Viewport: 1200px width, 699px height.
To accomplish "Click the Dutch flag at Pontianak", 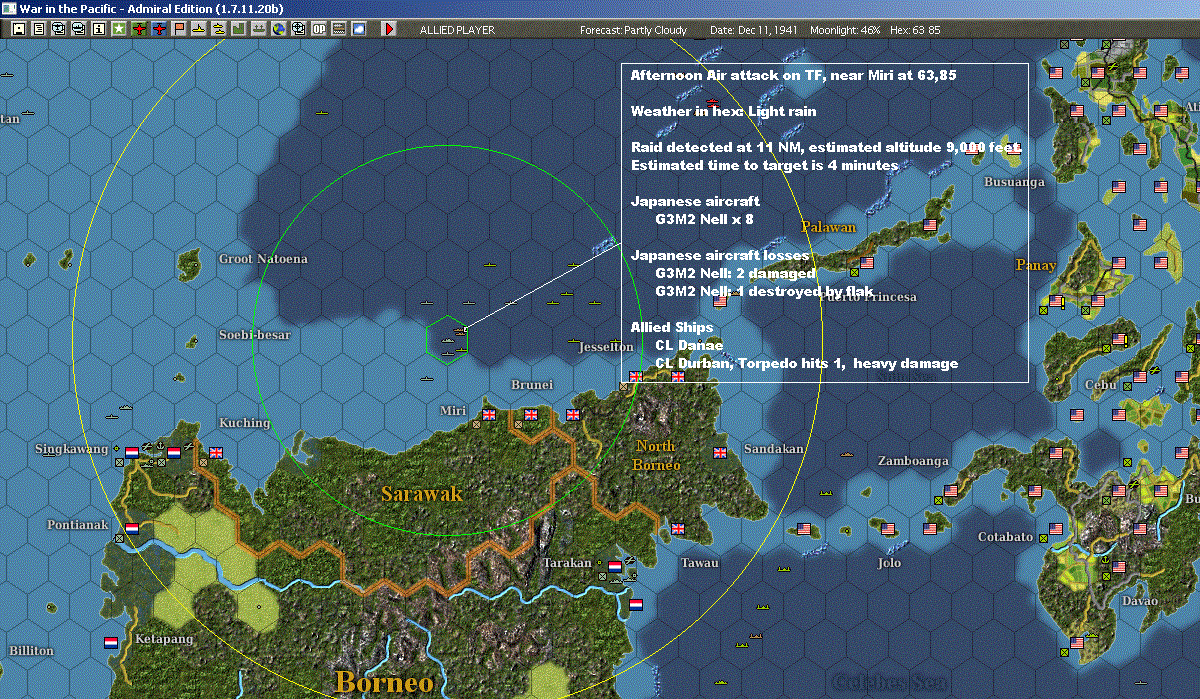I will pos(132,528).
